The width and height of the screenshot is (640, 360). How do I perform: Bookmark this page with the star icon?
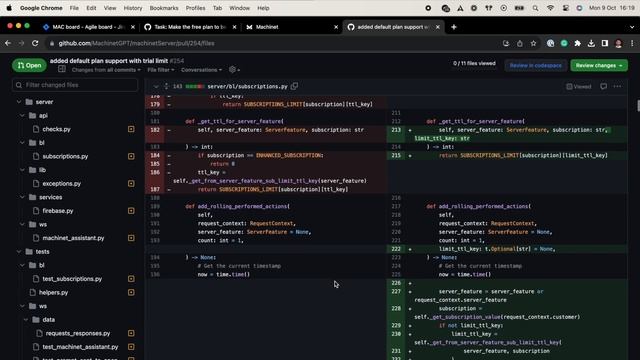[533, 43]
